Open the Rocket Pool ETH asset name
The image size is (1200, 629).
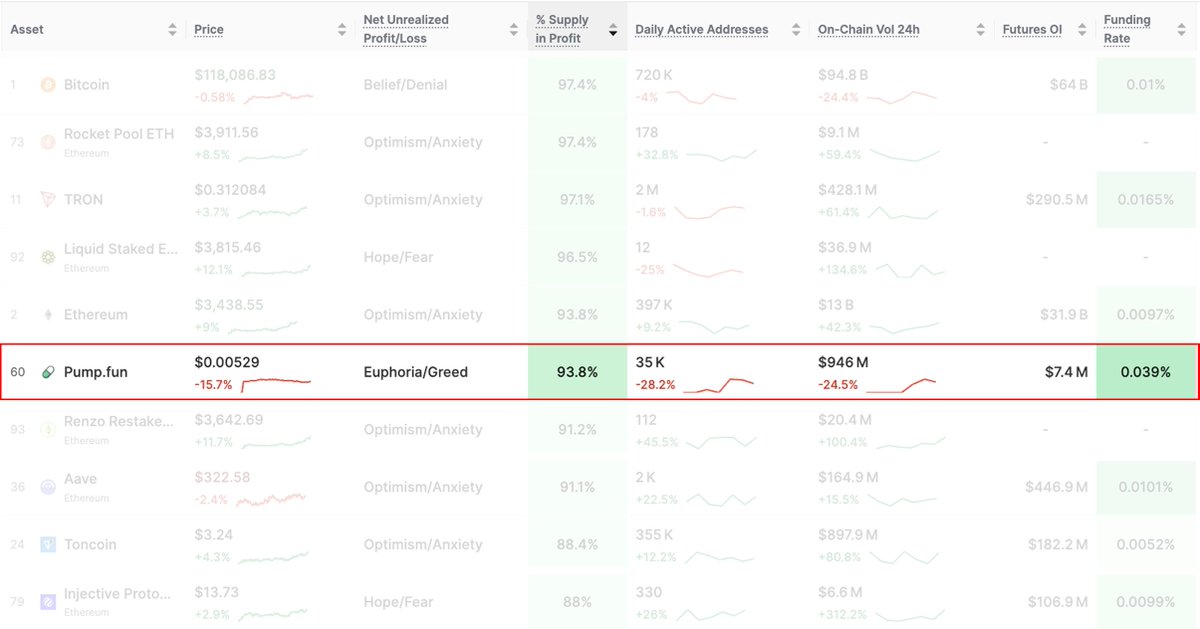click(119, 134)
